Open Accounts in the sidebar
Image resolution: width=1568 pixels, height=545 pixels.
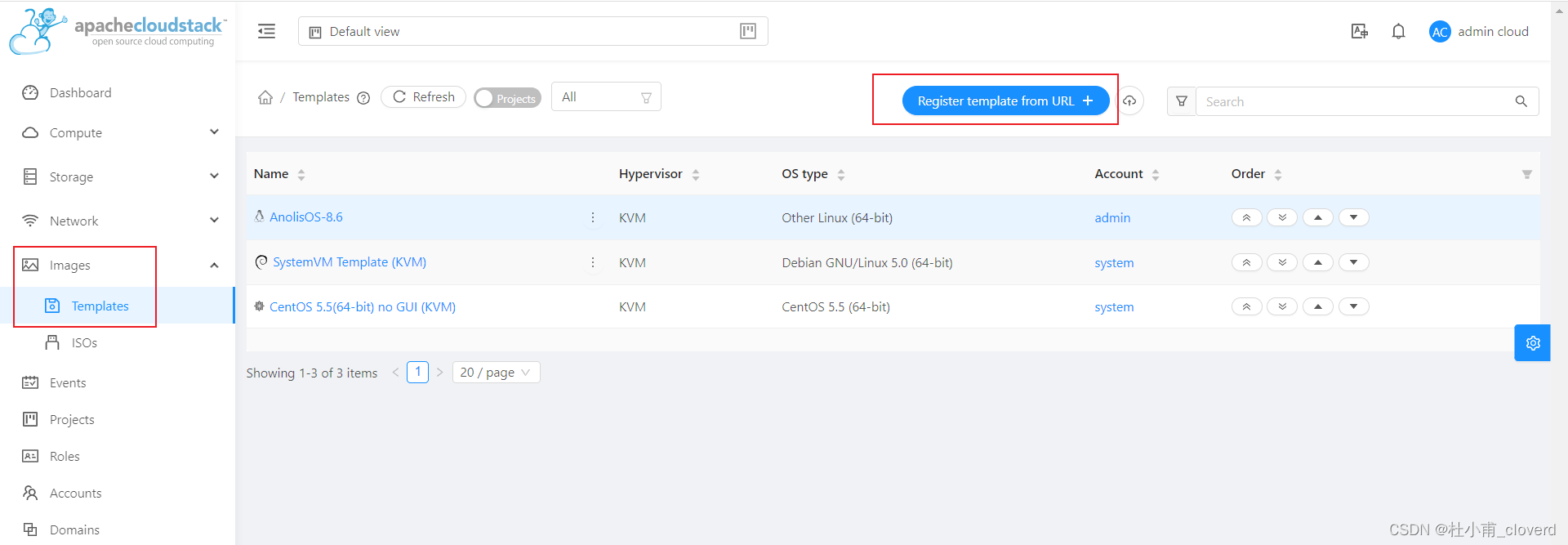(x=75, y=494)
